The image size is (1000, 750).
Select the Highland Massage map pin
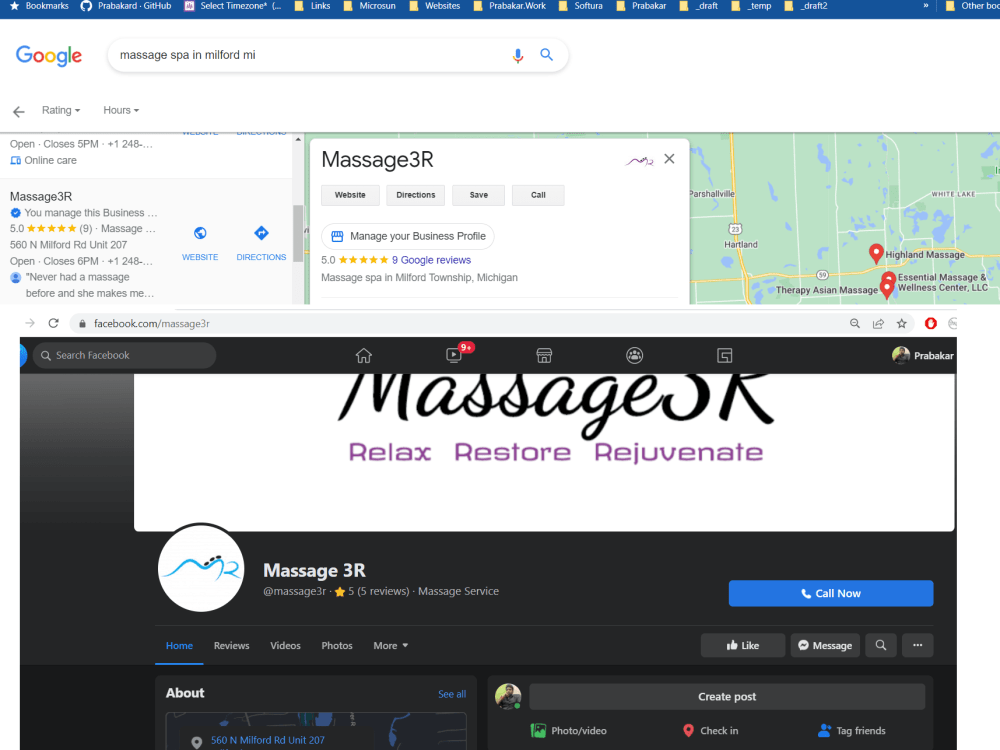tap(876, 254)
